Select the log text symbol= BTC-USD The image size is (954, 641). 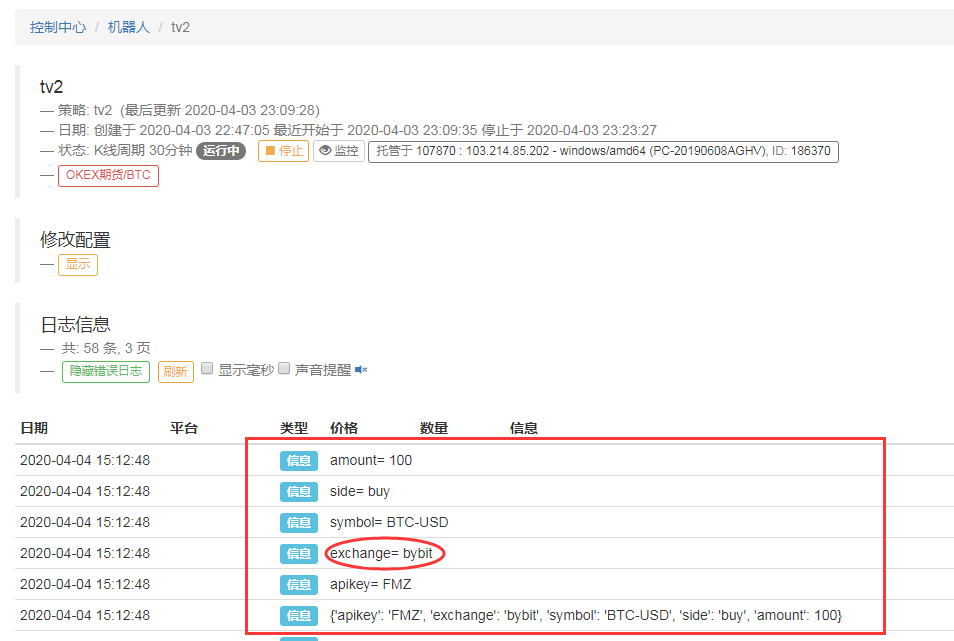click(389, 522)
